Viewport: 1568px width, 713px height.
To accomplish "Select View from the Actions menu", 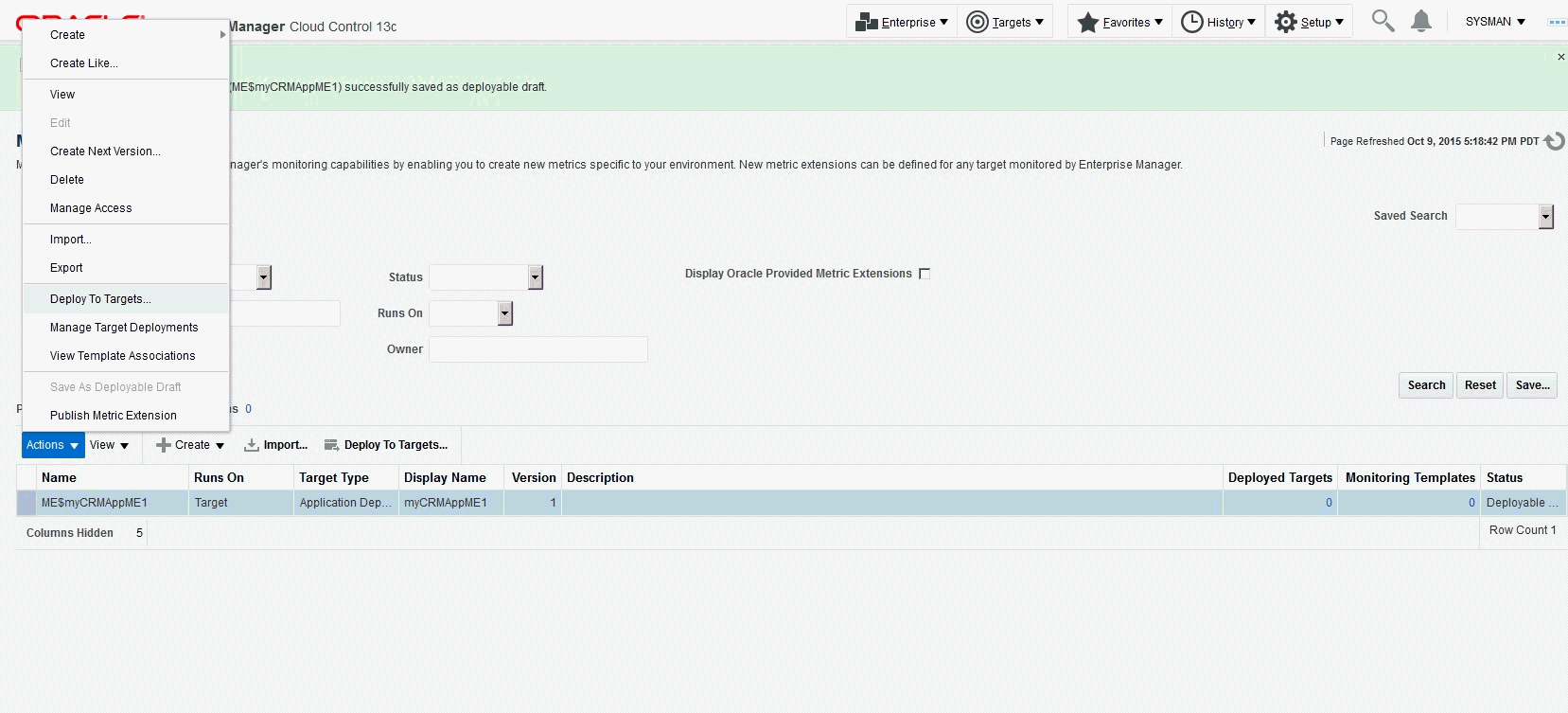I will point(126,95).
